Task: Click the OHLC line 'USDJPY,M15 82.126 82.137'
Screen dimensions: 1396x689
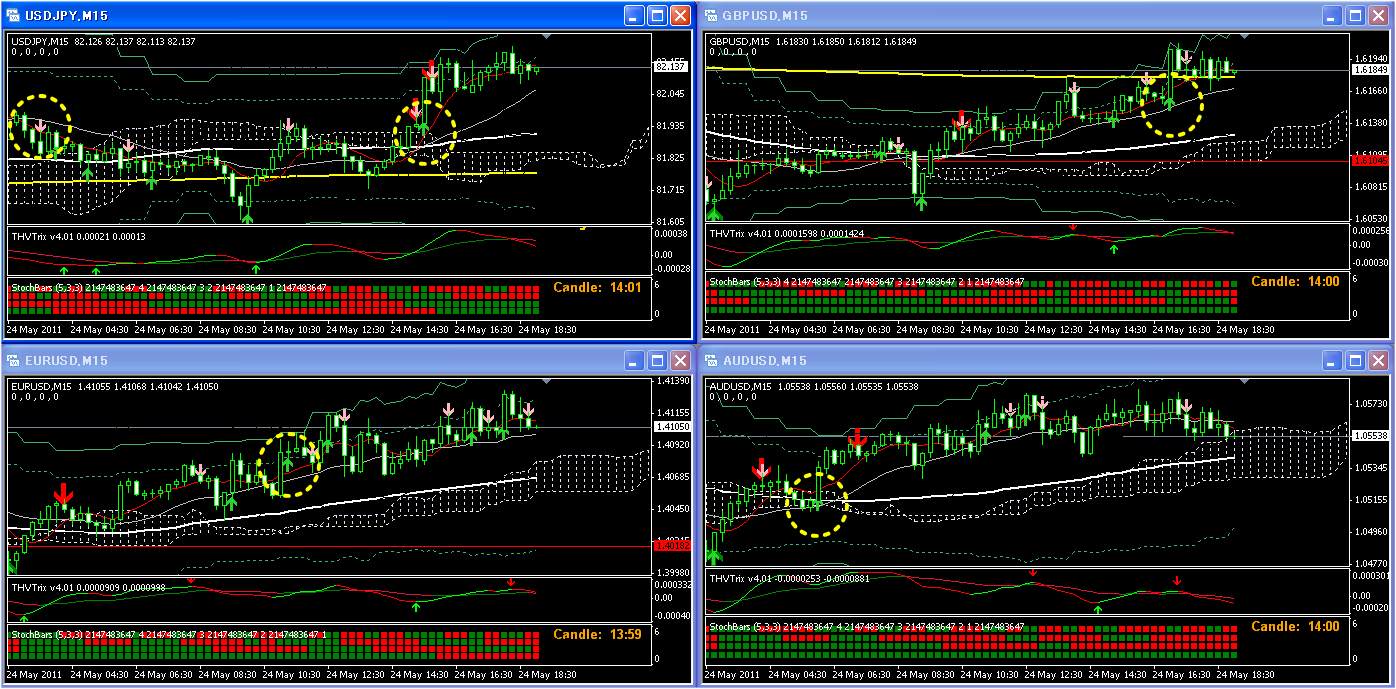Action: tap(103, 41)
